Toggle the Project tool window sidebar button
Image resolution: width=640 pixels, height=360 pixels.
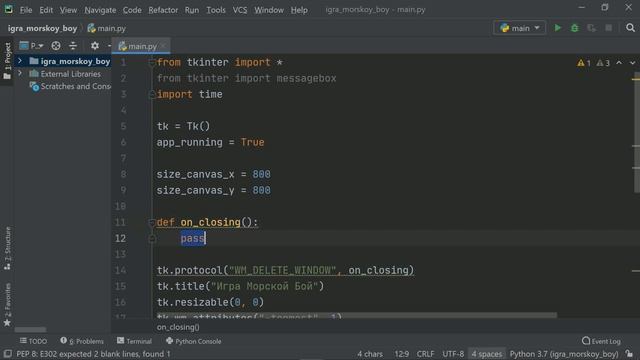[x=7, y=61]
